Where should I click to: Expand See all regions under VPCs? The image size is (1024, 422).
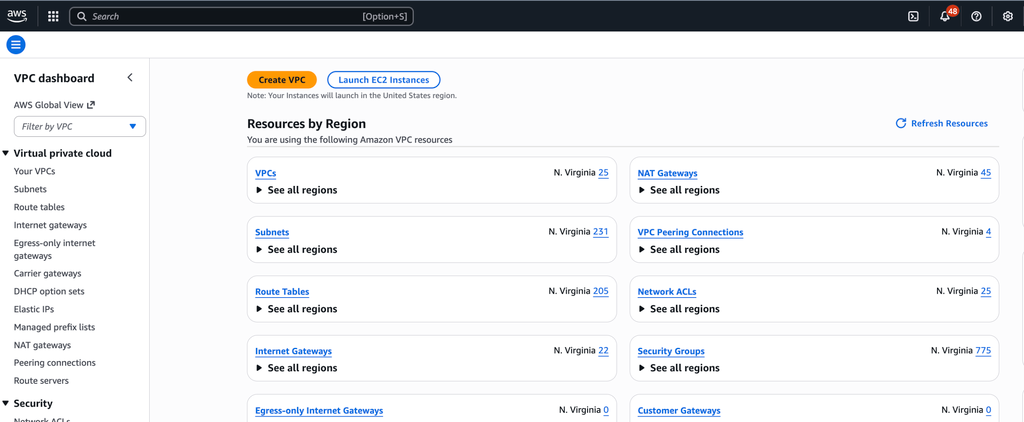click(x=297, y=190)
